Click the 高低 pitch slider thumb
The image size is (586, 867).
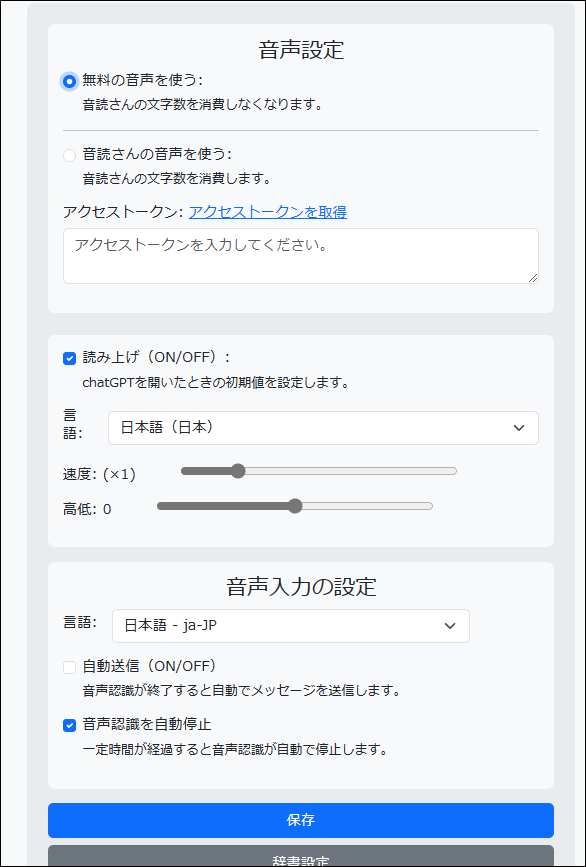295,506
